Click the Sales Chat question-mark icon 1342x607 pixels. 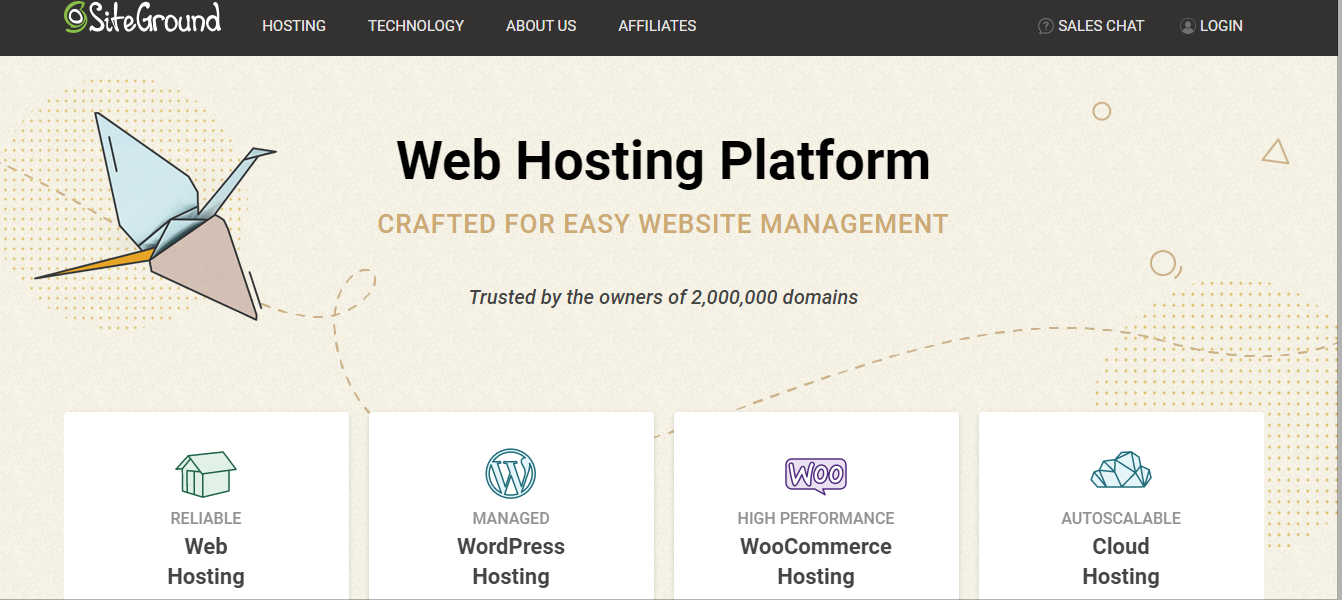(x=1046, y=26)
